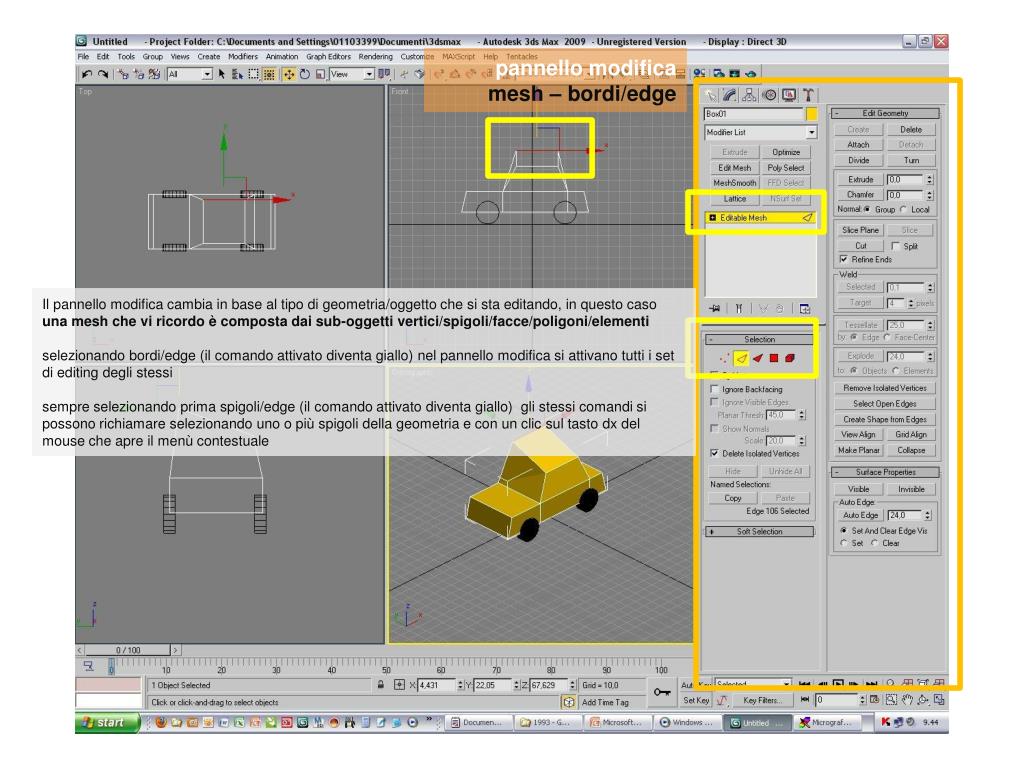Open the View reference coordinate dropdown
The width and height of the screenshot is (1024, 768).
(x=369, y=74)
